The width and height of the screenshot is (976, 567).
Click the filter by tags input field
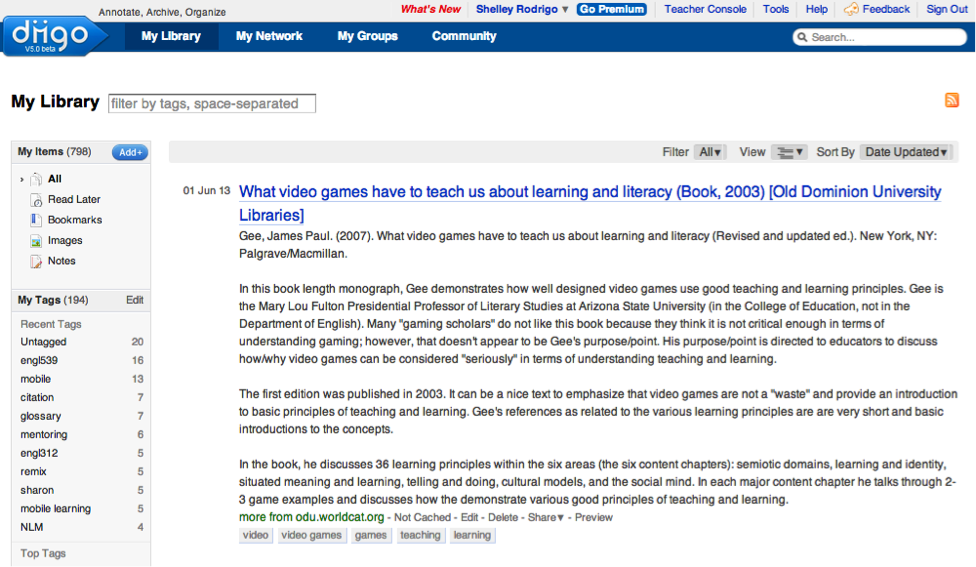(212, 103)
